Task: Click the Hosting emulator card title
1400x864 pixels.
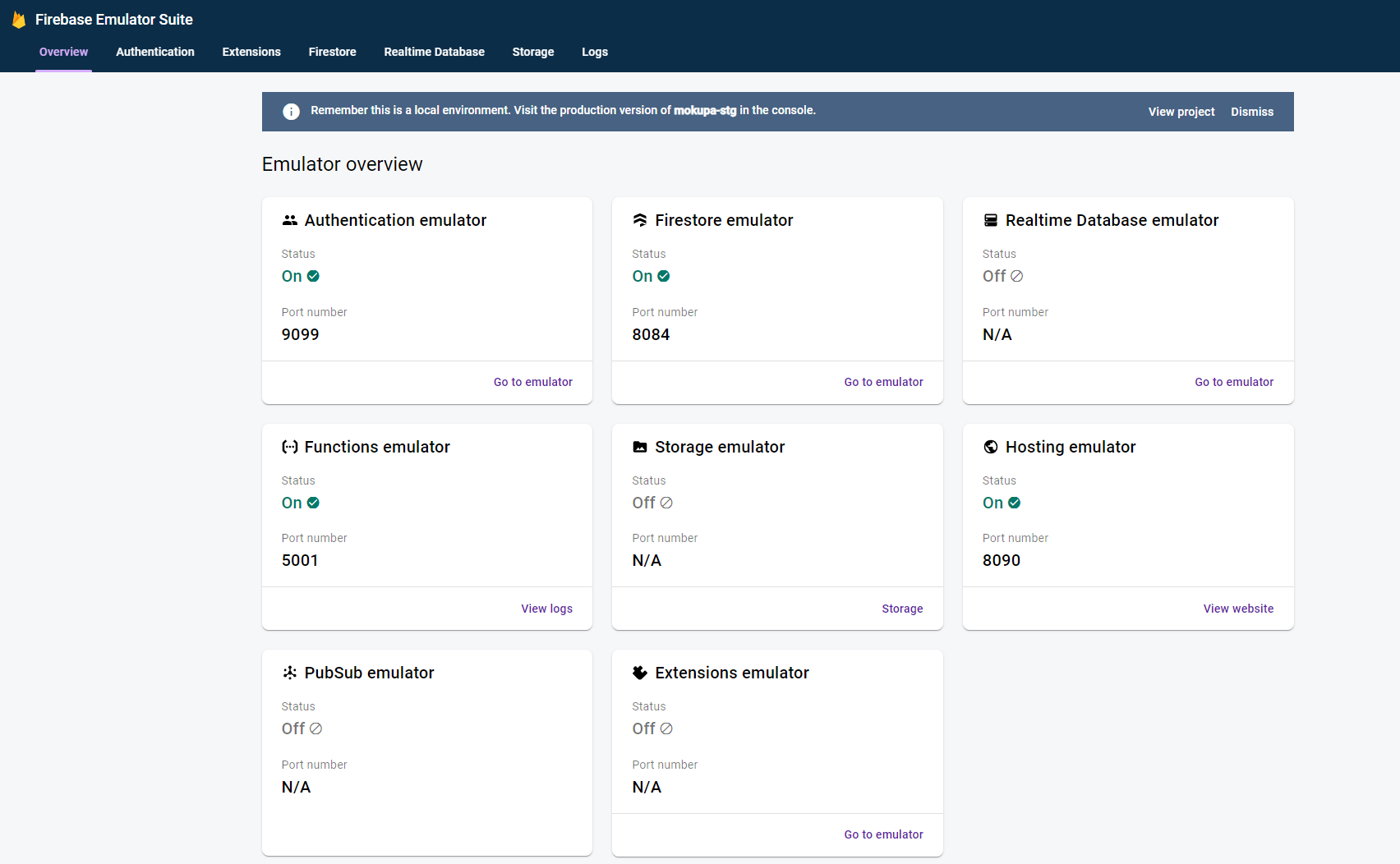Action: pos(1071,447)
